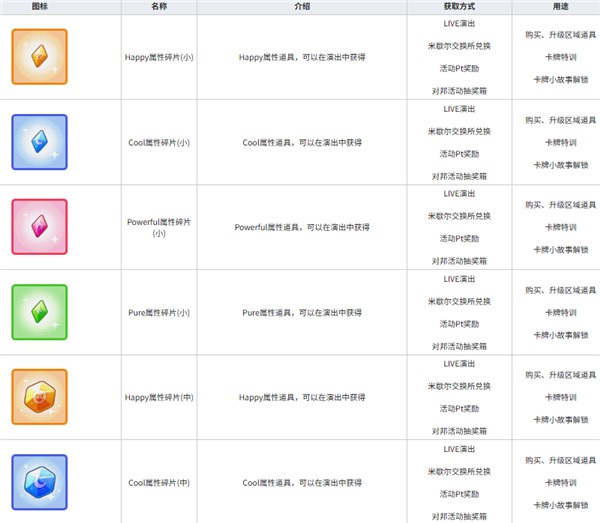The width and height of the screenshot is (600, 523).
Task: Click the small orange Happy shard icon
Action: 39,57
